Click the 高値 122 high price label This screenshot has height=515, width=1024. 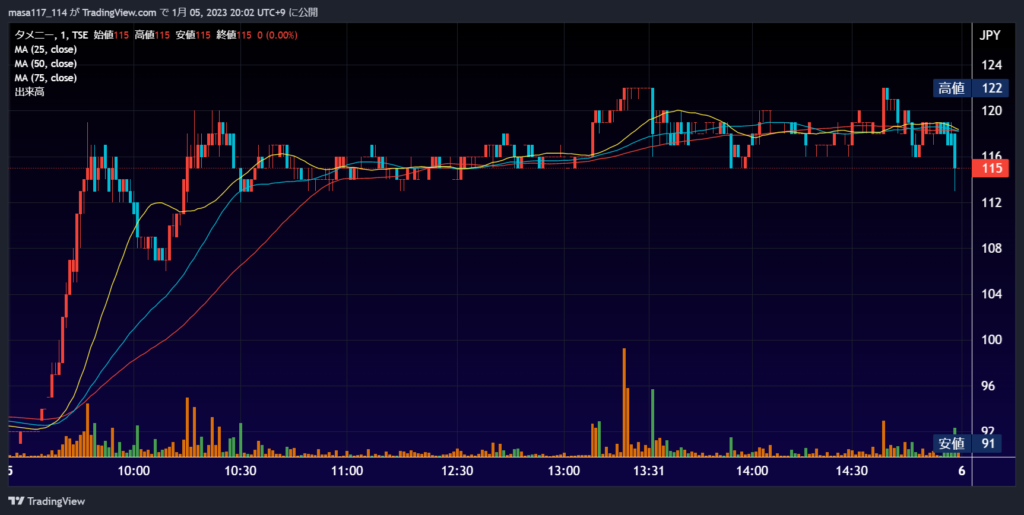point(970,89)
